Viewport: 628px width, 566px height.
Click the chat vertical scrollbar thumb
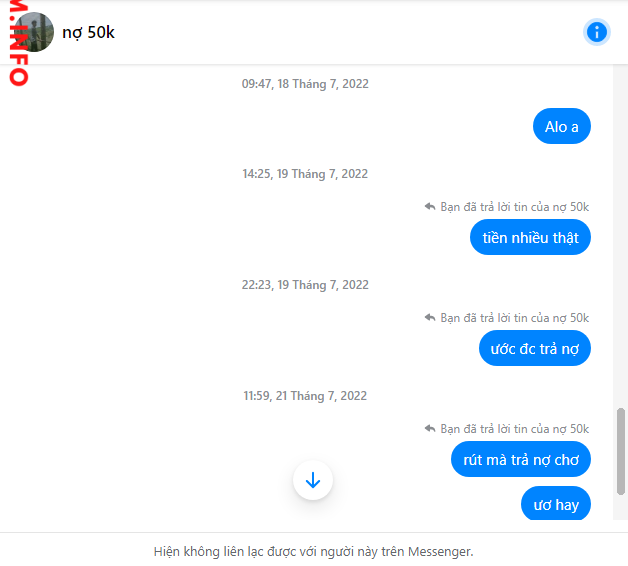(x=621, y=450)
